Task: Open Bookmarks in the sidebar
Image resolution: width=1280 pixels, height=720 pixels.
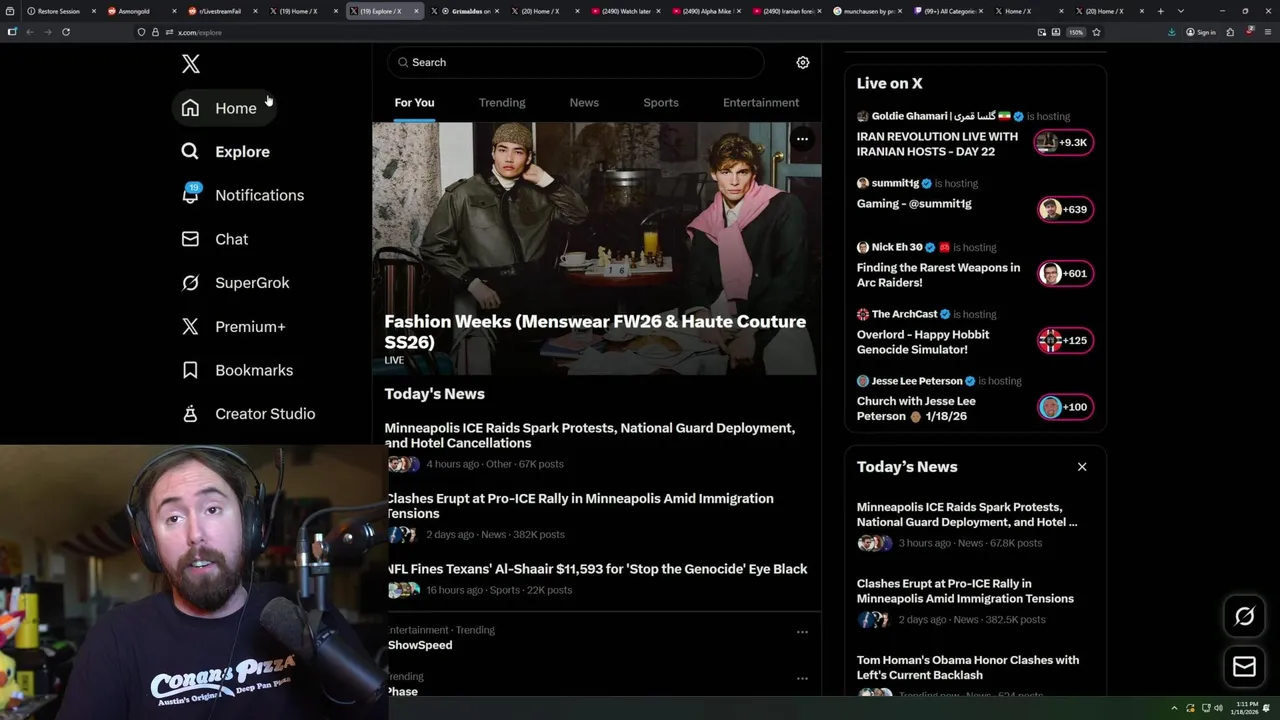Action: click(237, 370)
